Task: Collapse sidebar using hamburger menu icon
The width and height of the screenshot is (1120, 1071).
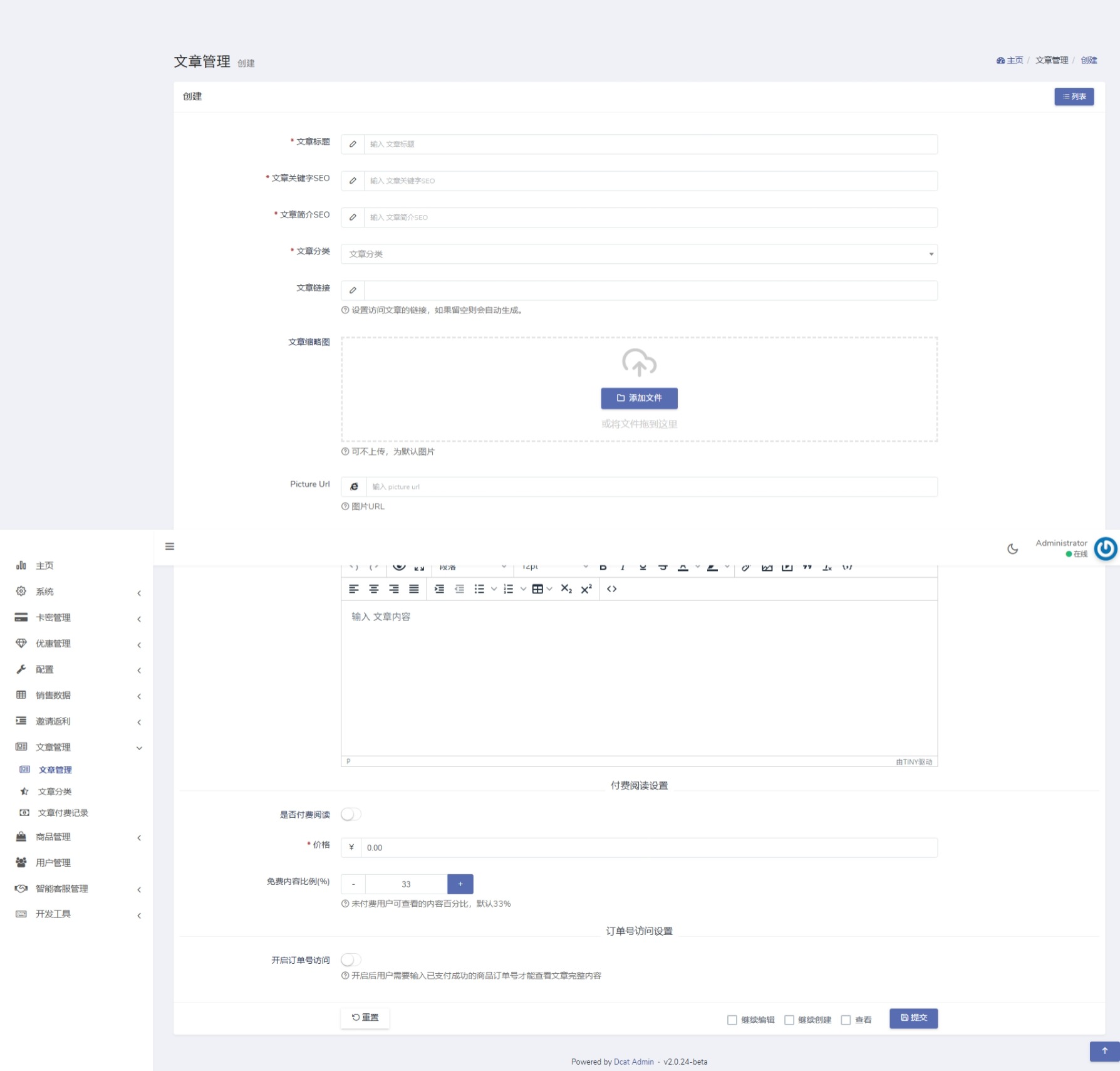Action: (170, 546)
